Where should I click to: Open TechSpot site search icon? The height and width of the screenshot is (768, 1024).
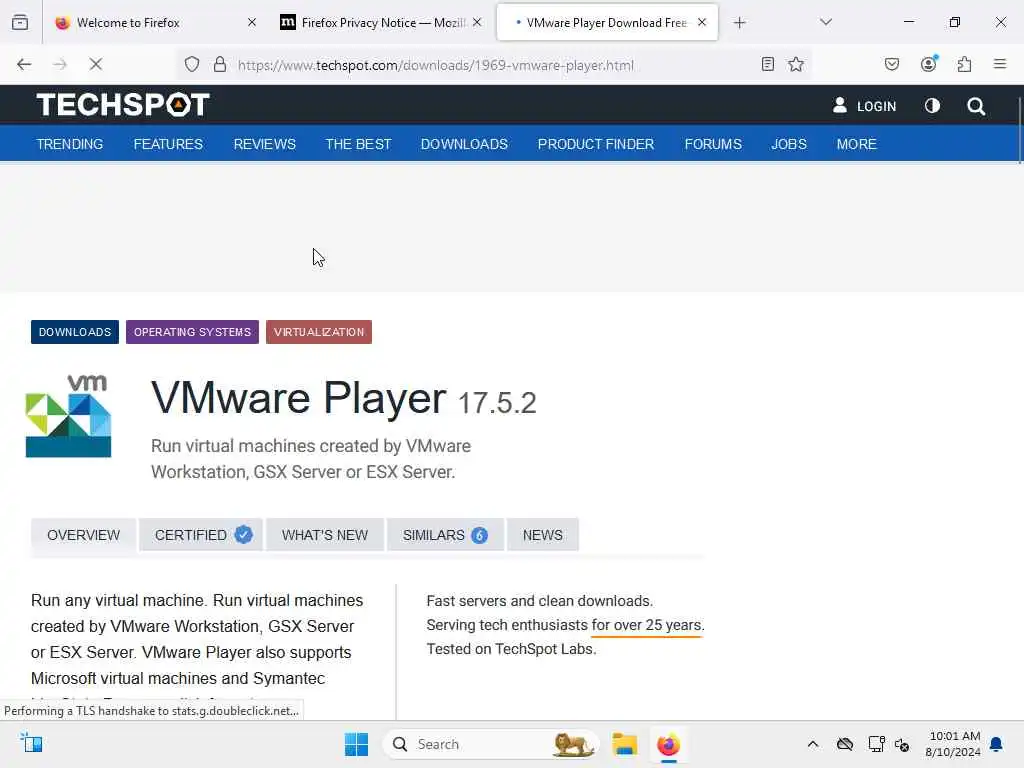pyautogui.click(x=976, y=106)
